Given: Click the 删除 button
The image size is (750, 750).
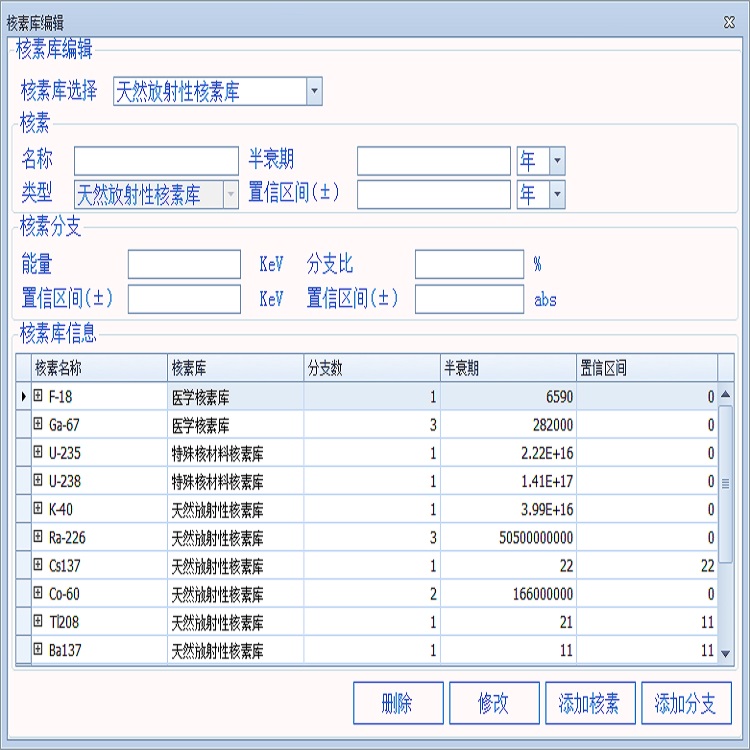Looking at the screenshot, I should [397, 703].
